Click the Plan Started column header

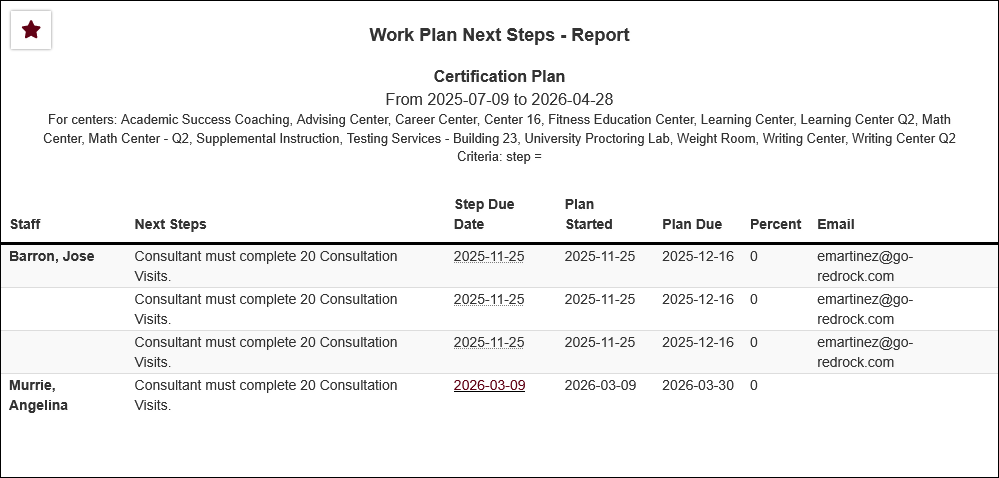tap(588, 214)
